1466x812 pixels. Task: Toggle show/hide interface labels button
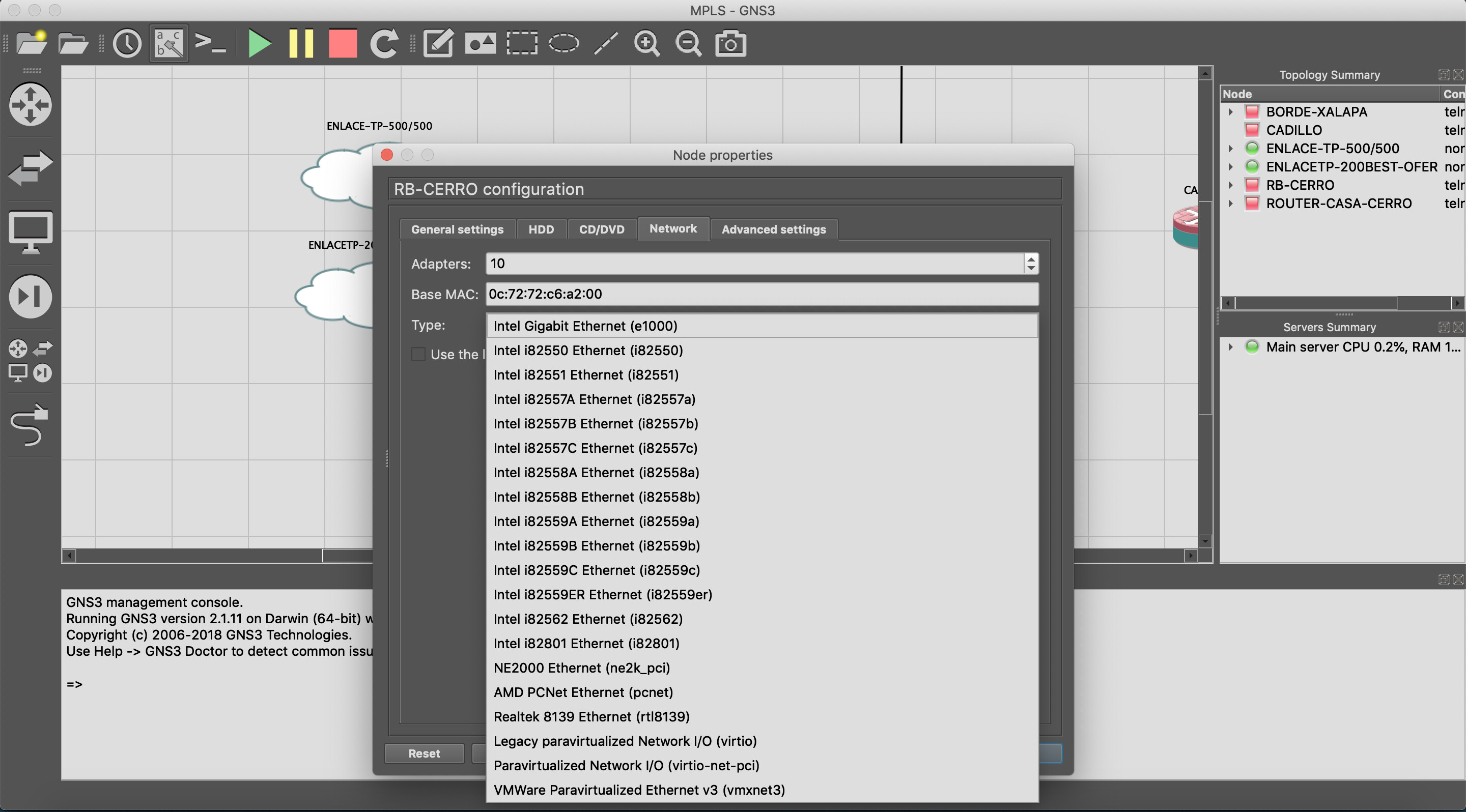[x=169, y=43]
